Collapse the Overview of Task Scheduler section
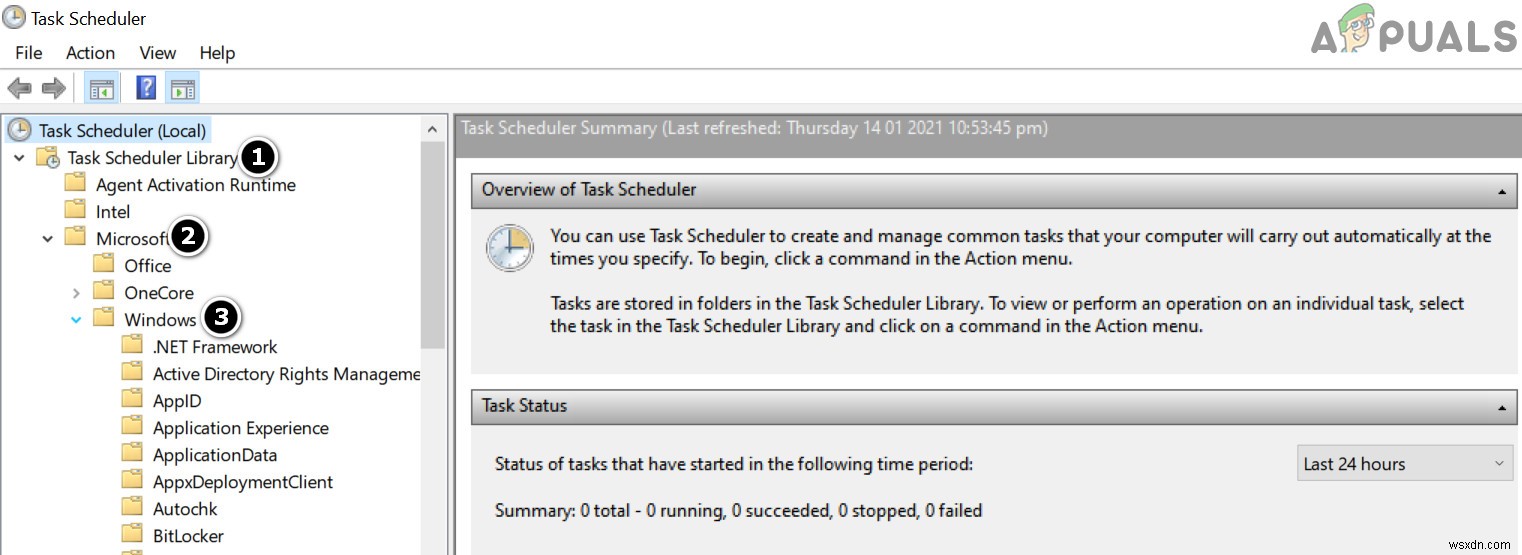 tap(1500, 190)
